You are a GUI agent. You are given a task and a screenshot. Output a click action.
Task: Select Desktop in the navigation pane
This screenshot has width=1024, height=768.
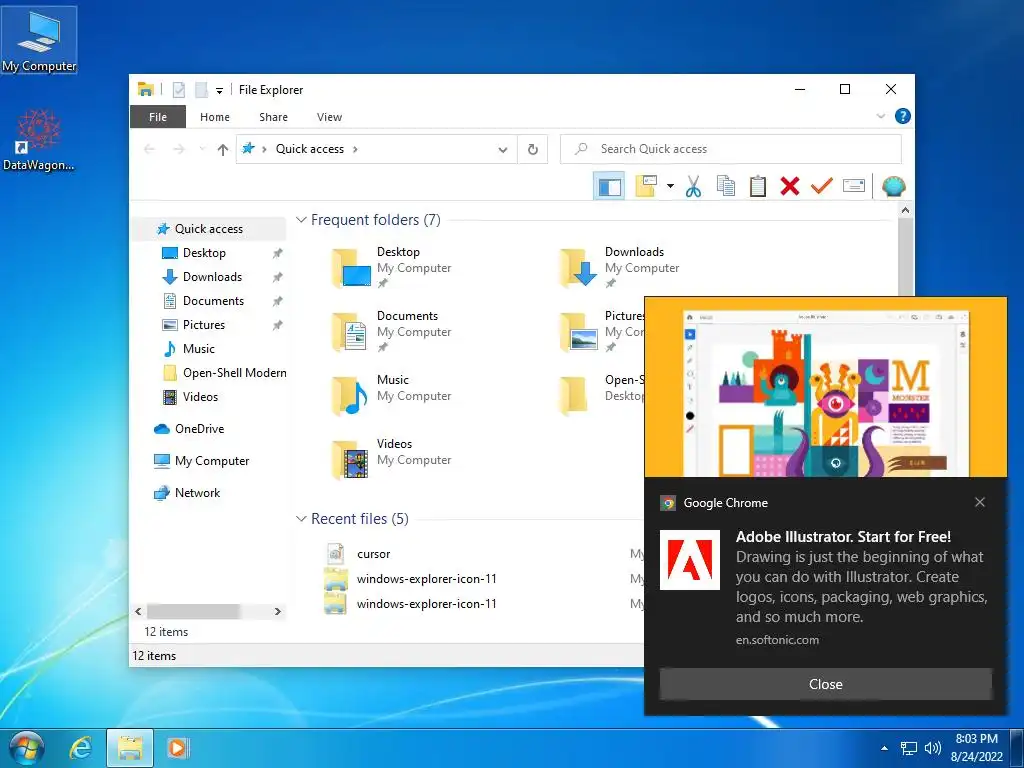(x=204, y=253)
